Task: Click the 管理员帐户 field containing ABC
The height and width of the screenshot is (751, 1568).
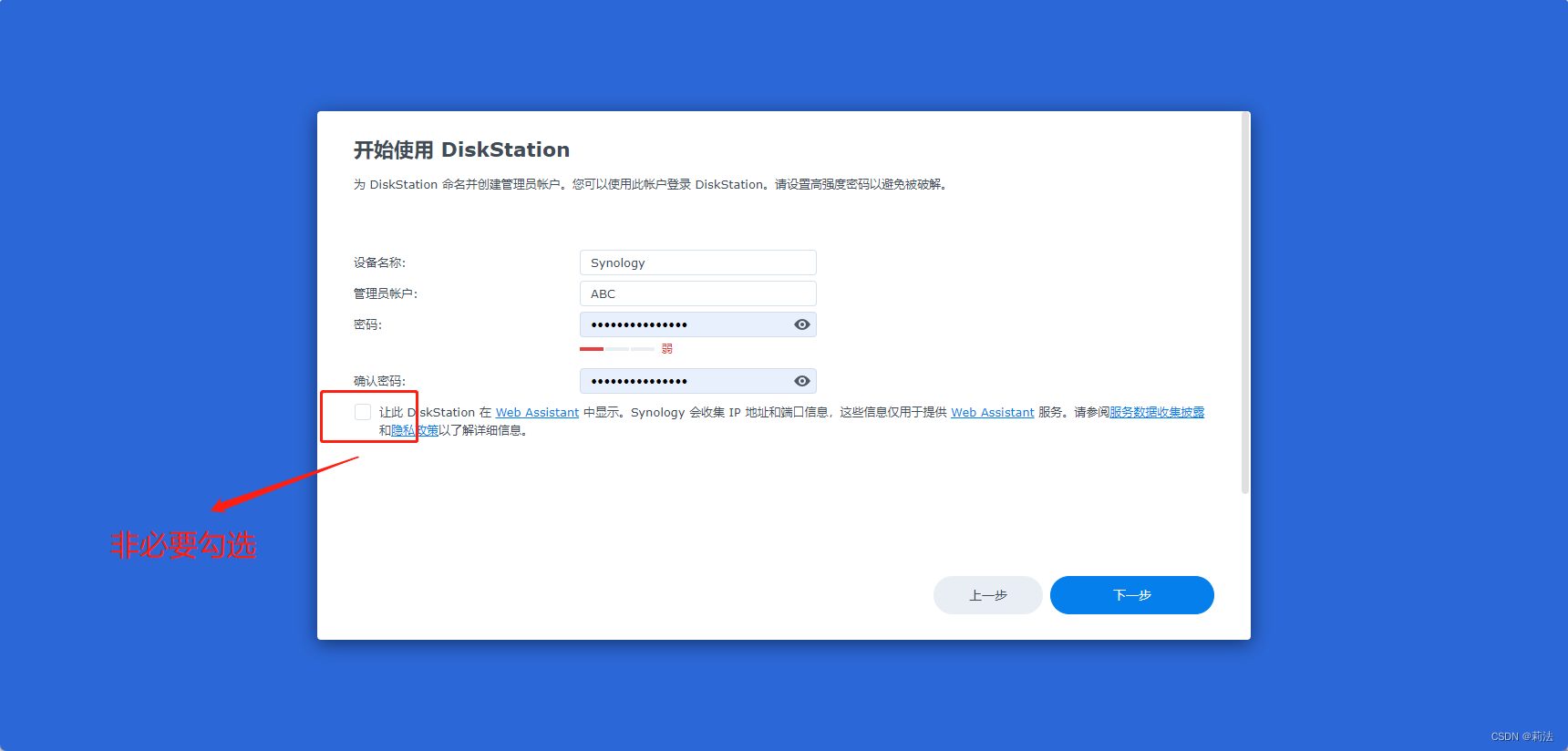Action: 698,293
